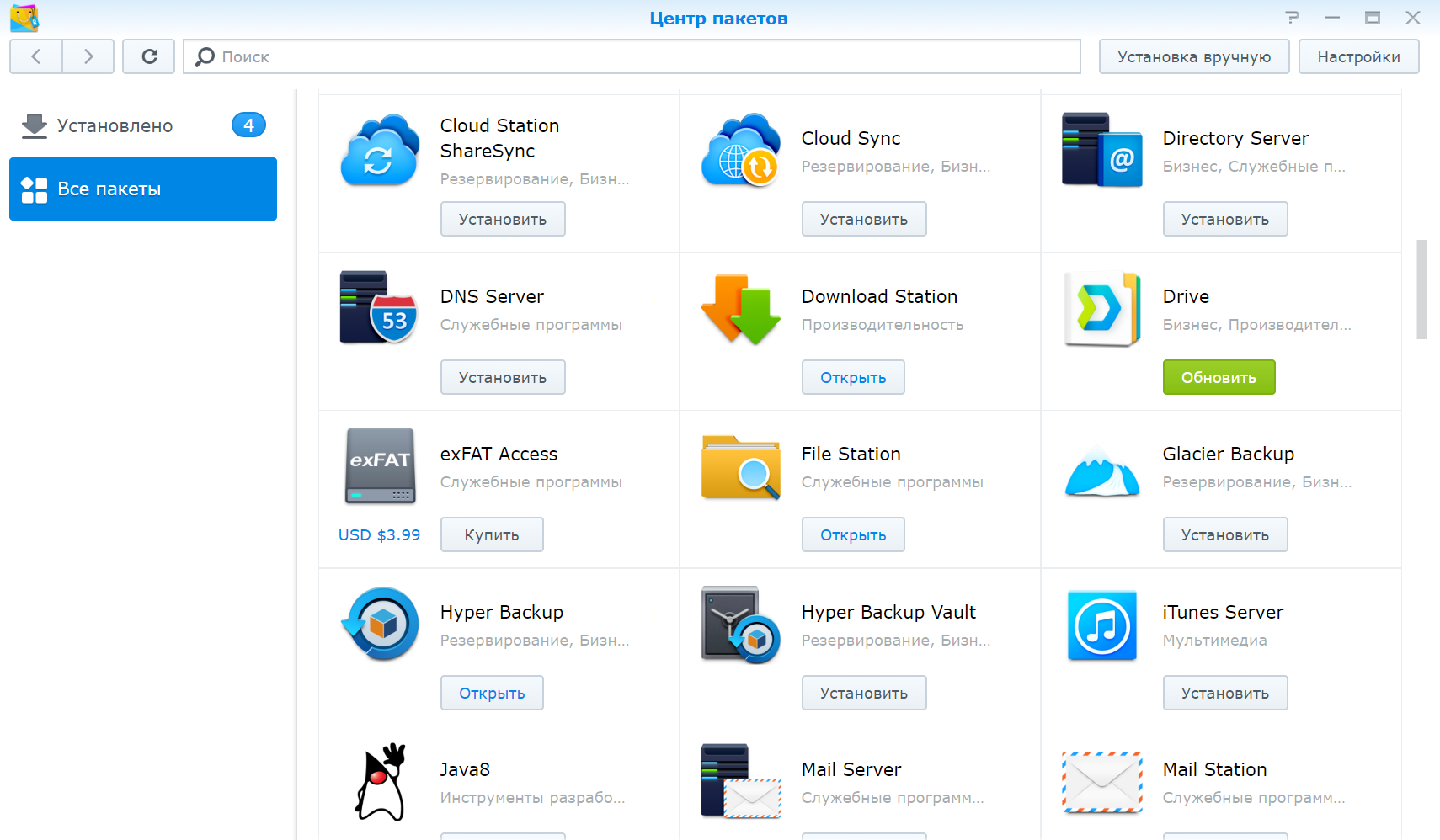1440x840 pixels.
Task: Click the Java8 Duke icon
Action: tap(380, 781)
